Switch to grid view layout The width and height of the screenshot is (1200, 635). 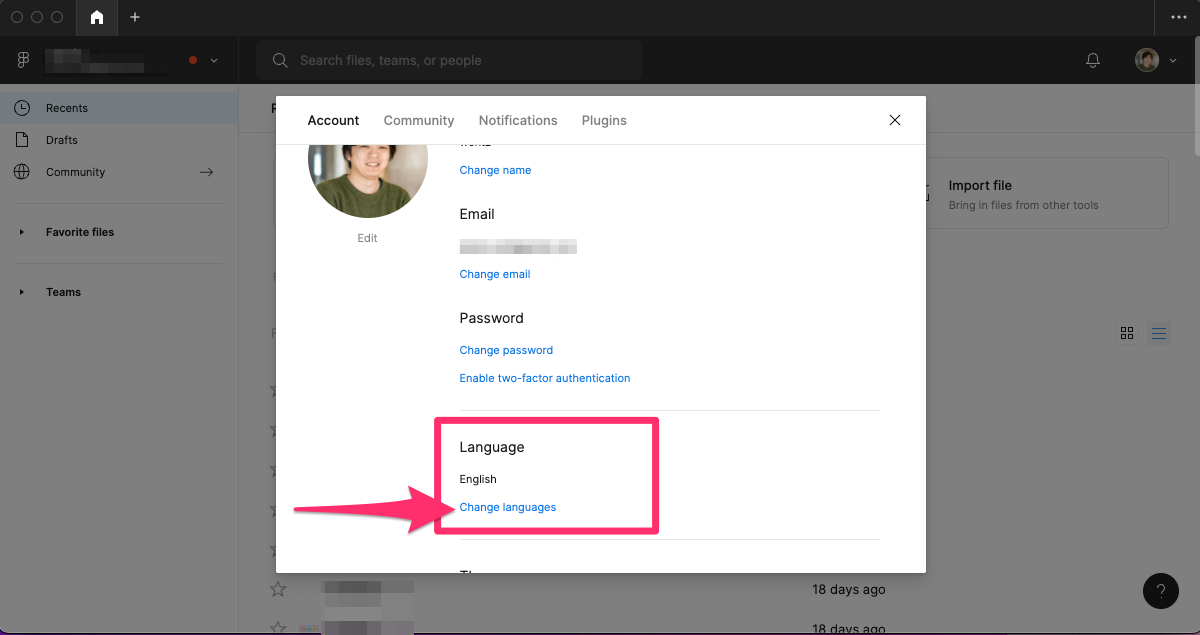[1127, 333]
